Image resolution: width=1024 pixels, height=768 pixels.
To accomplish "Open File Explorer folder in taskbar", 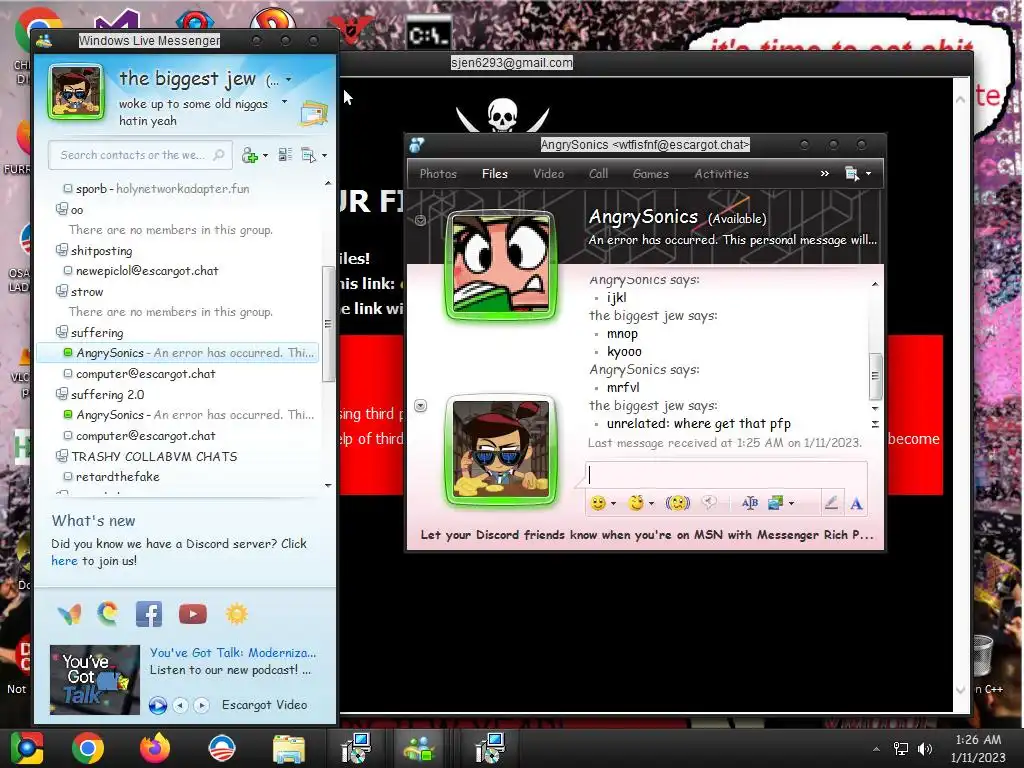I will click(289, 749).
